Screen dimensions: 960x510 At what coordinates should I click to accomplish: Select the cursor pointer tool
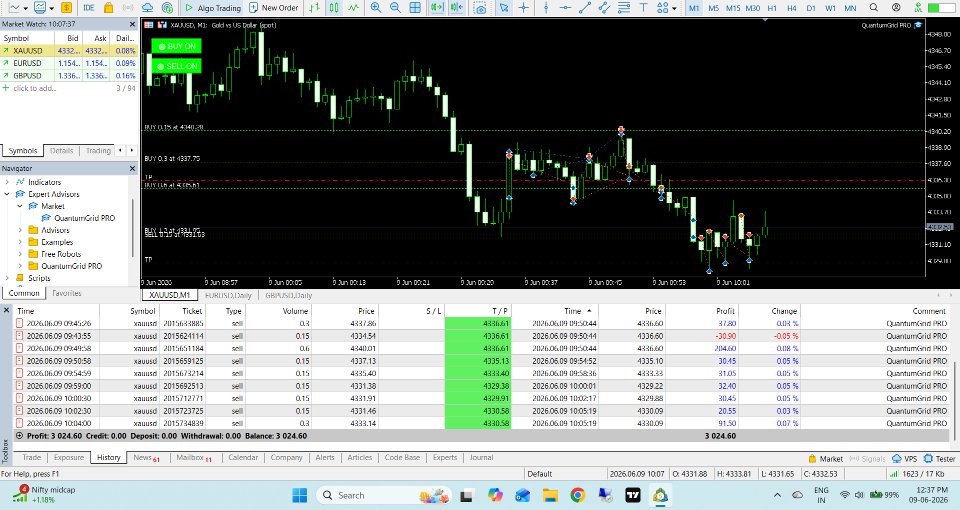pos(504,8)
